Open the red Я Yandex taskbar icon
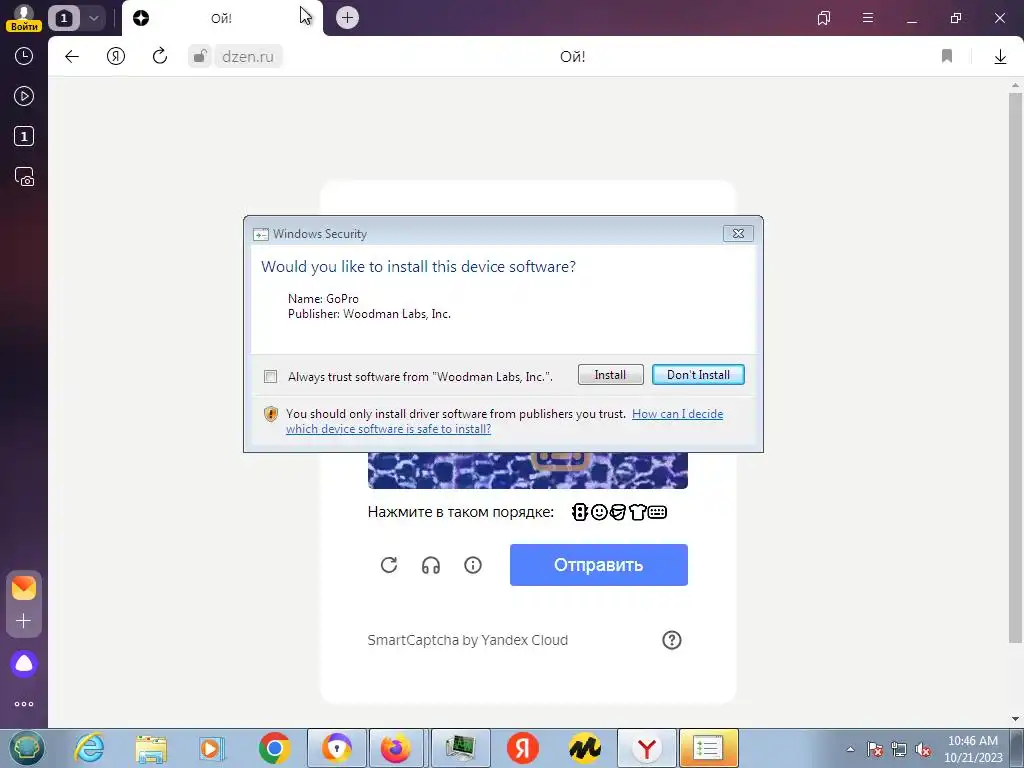Image resolution: width=1024 pixels, height=768 pixels. pos(522,748)
